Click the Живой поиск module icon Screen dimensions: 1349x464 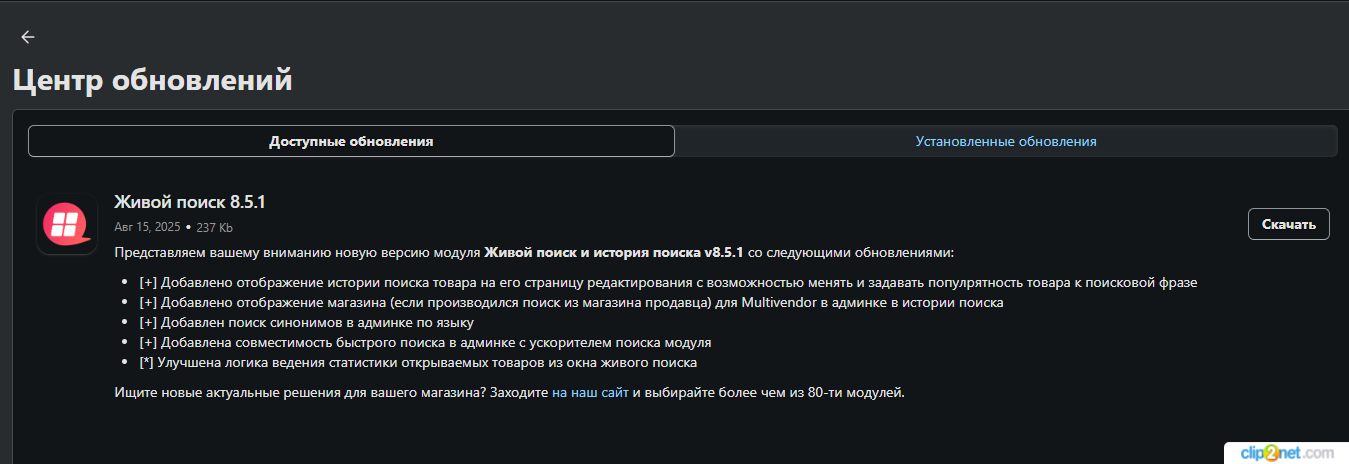66,224
